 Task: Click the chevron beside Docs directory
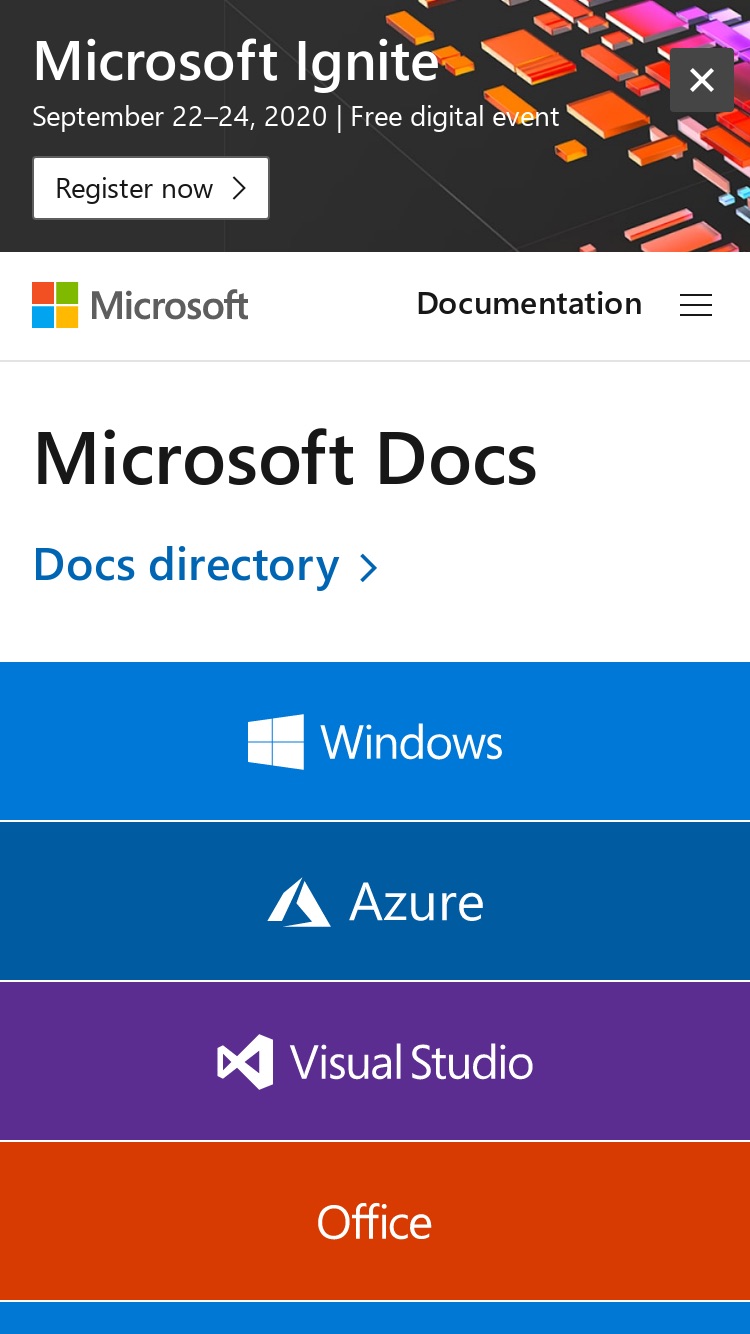(x=368, y=569)
